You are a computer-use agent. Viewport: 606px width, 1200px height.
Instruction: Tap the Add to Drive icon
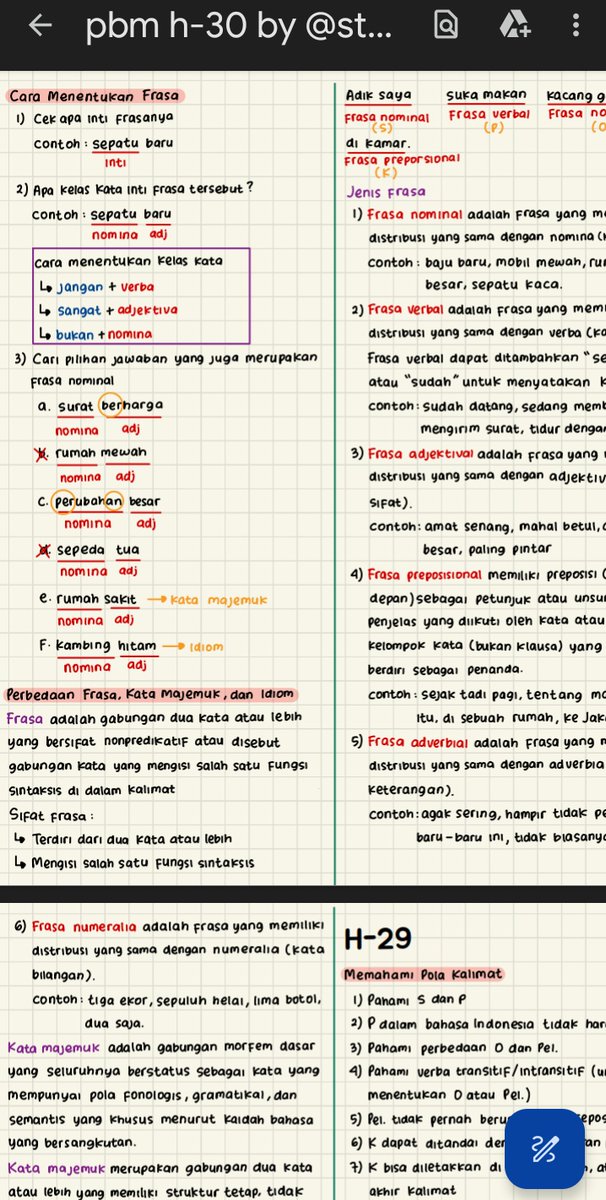tap(514, 26)
